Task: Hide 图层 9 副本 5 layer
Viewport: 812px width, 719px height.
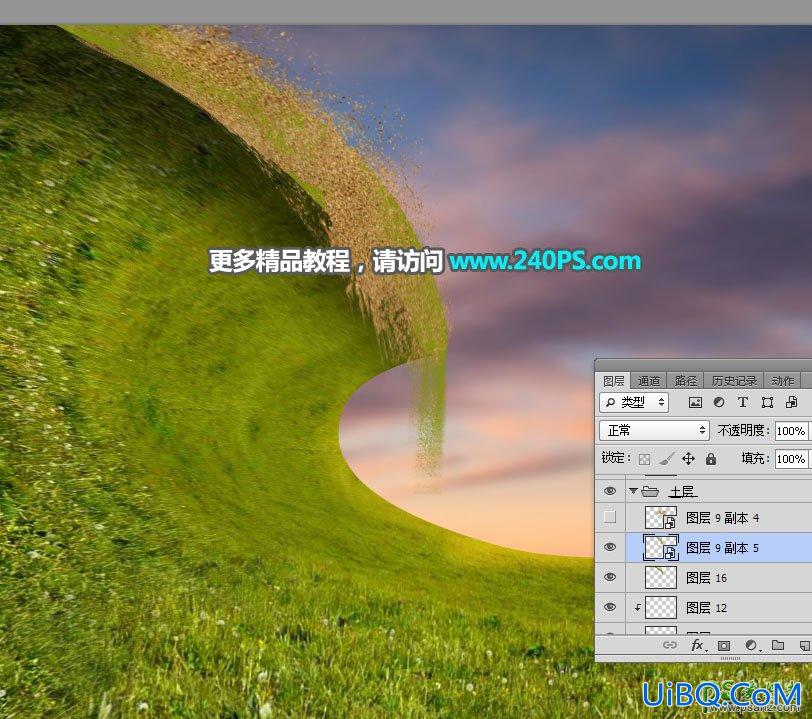Action: [610, 547]
